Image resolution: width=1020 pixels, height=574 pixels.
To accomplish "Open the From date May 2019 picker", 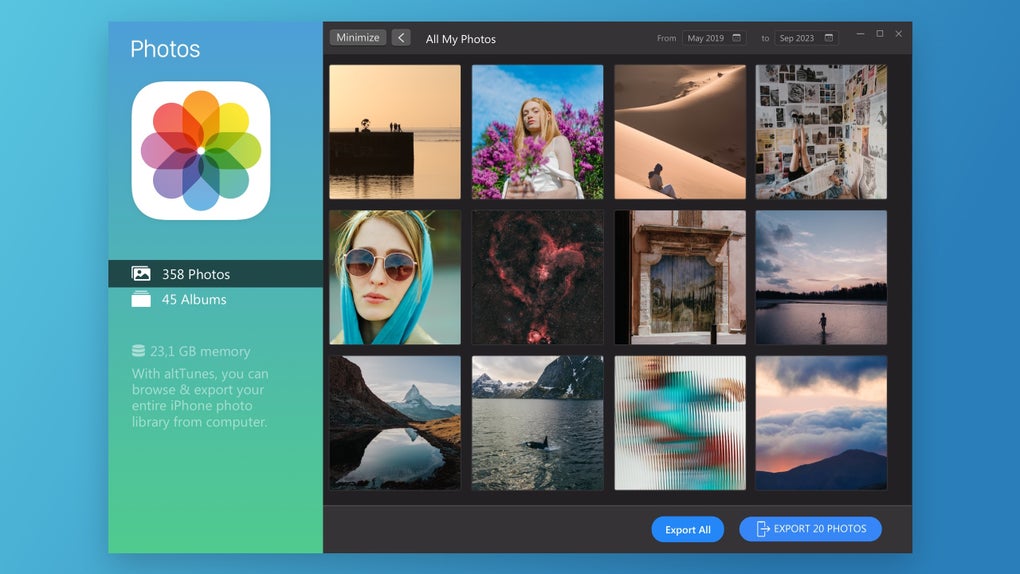I will tap(714, 38).
